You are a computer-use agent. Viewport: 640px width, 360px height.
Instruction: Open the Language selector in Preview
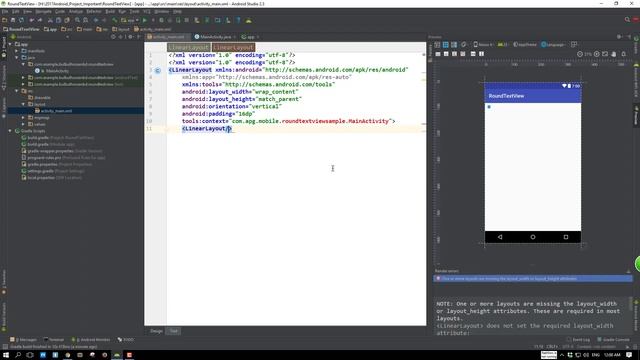tap(554, 44)
